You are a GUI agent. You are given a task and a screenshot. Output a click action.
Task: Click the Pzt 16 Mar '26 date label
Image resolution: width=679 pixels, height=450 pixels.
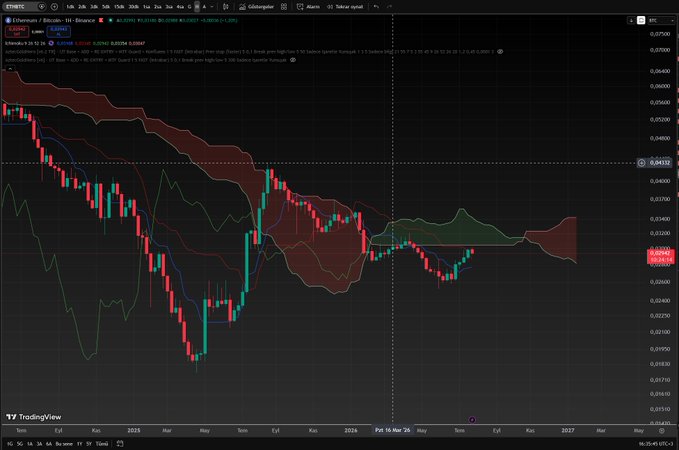[392, 430]
